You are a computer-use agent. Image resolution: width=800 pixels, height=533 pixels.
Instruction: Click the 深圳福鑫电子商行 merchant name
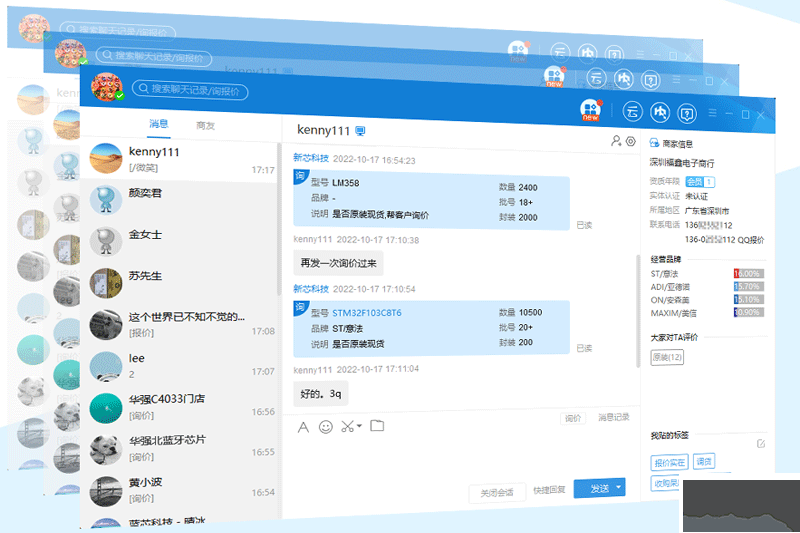pos(682,163)
